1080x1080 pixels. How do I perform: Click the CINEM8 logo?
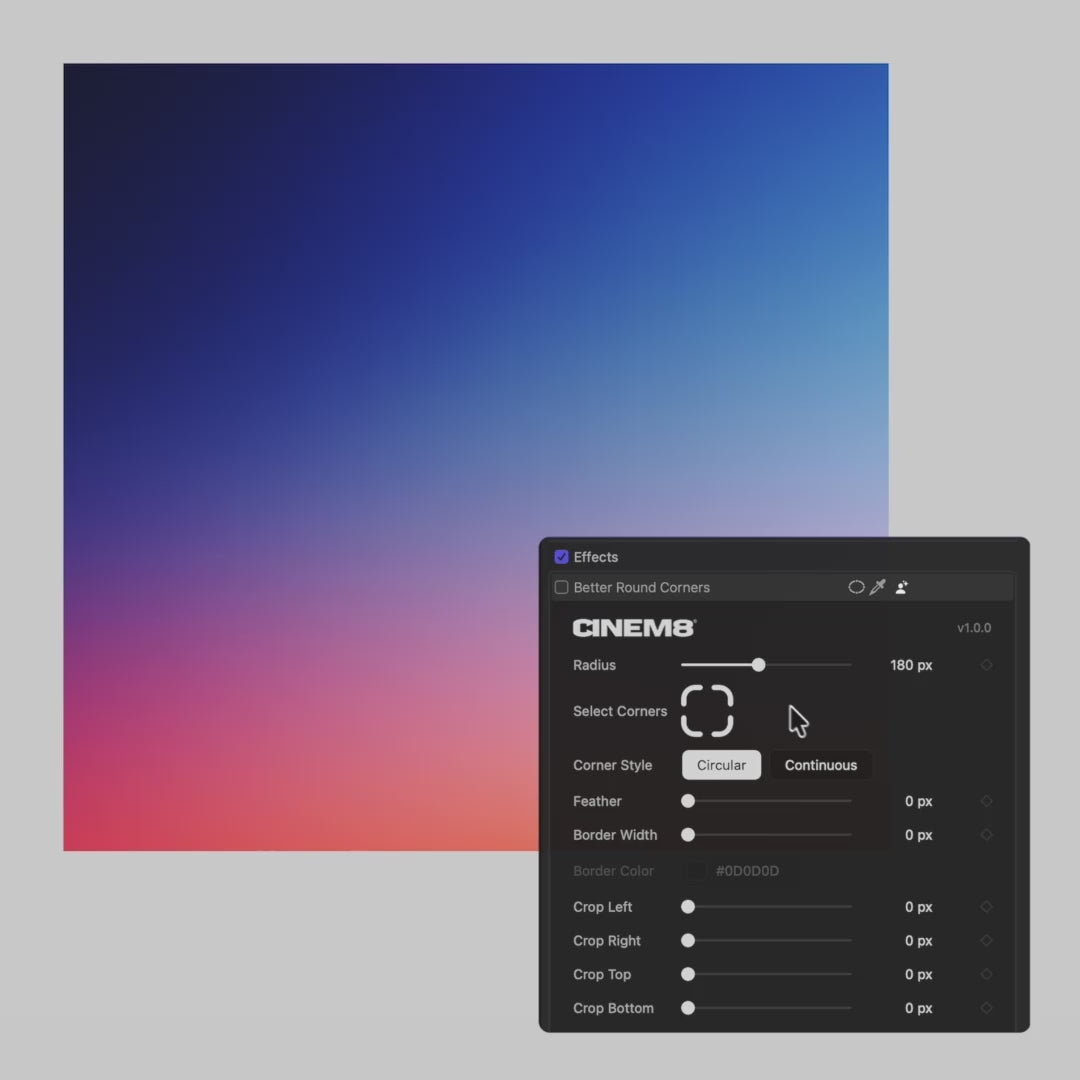[634, 627]
